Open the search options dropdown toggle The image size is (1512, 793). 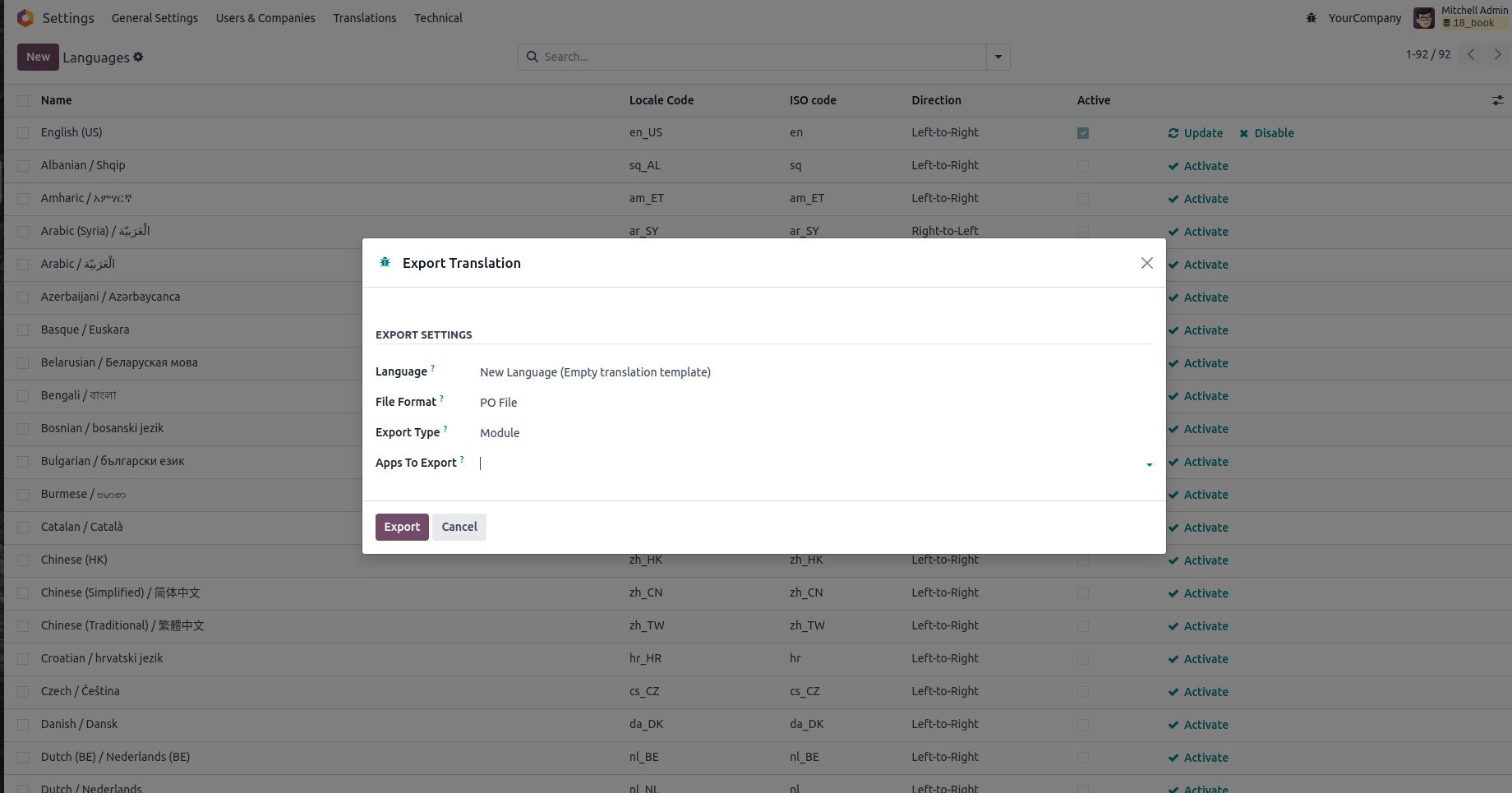click(x=998, y=57)
